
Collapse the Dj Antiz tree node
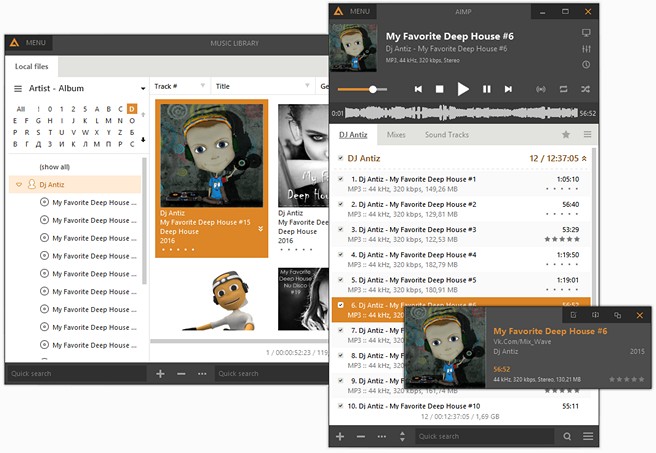[x=19, y=184]
